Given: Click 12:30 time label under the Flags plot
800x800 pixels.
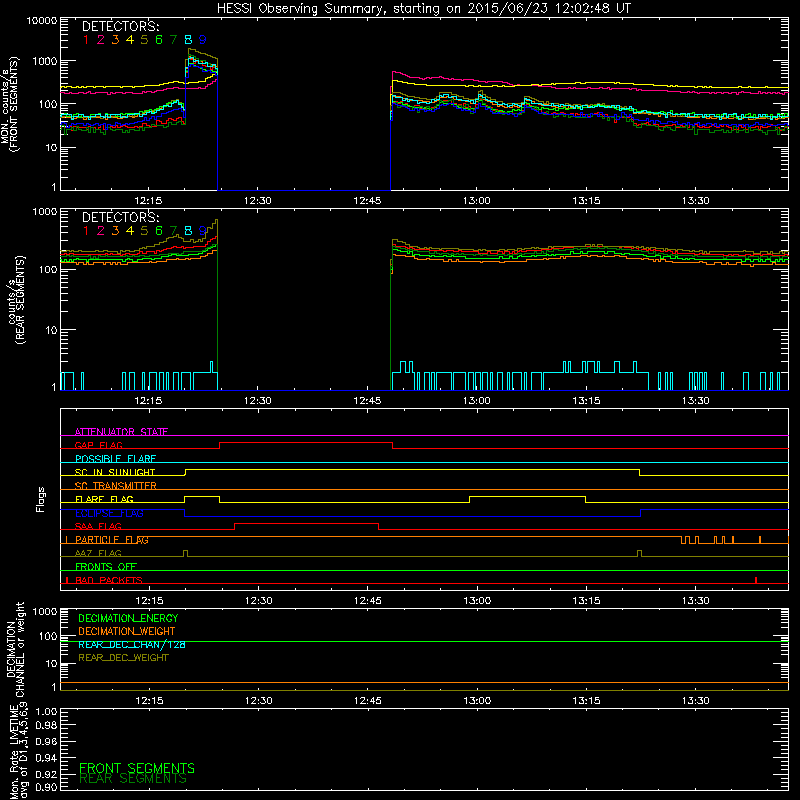Looking at the screenshot, I should [258, 601].
